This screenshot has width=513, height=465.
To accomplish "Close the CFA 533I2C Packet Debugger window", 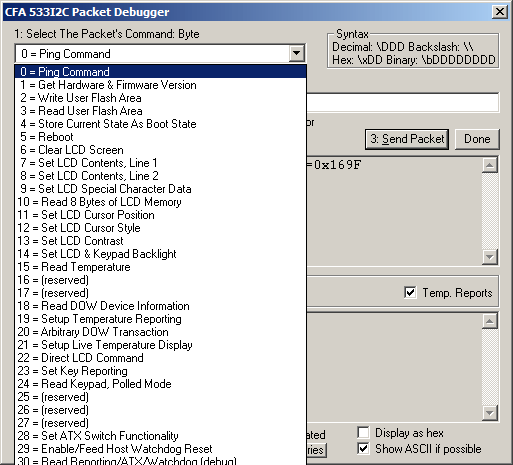I will coord(500,12).
